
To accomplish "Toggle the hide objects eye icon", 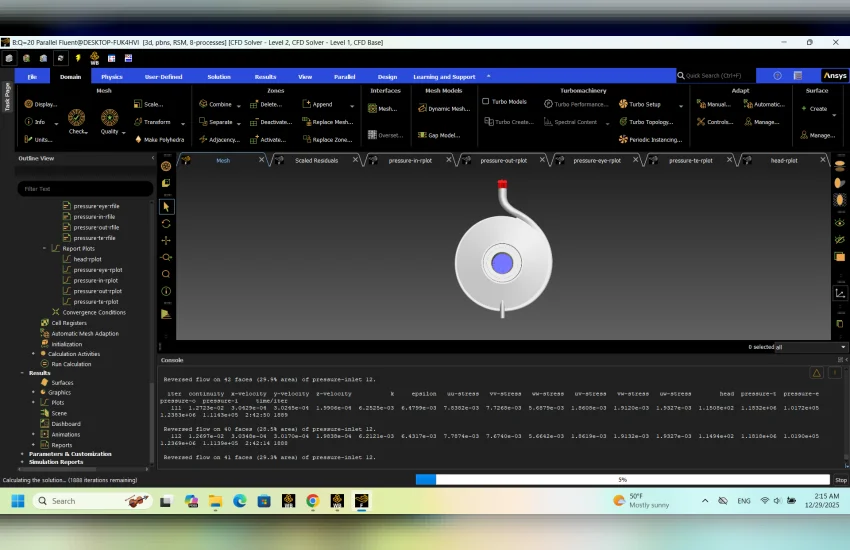I will click(840, 240).
